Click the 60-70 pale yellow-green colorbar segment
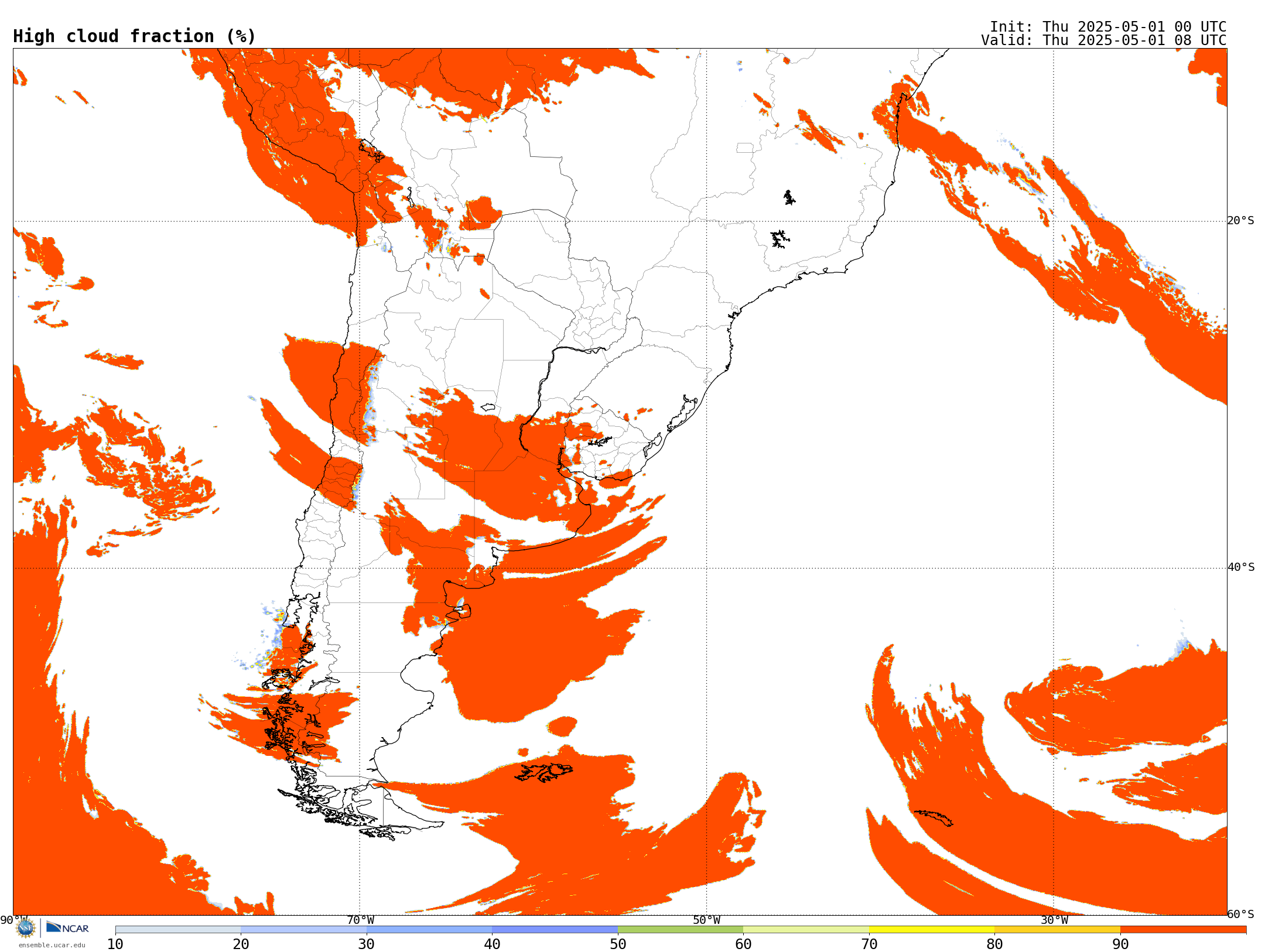Image resolution: width=1265 pixels, height=952 pixels. 806,929
